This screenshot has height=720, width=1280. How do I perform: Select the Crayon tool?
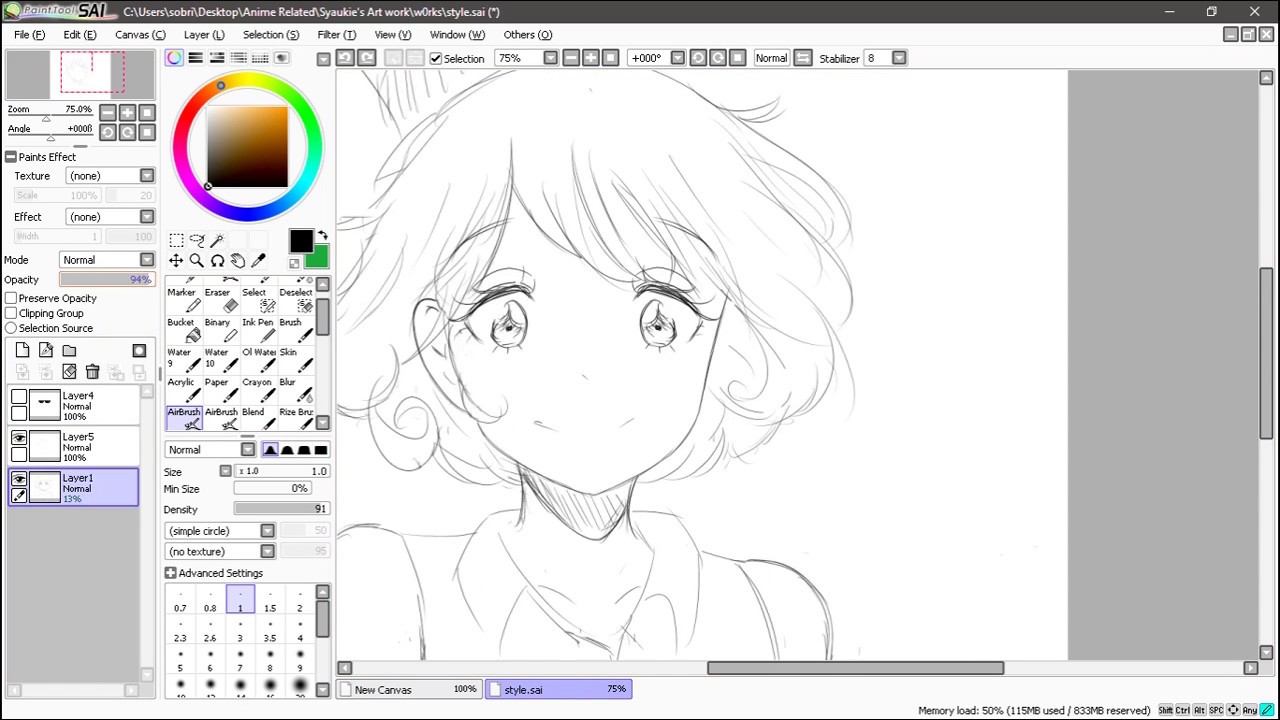[x=257, y=390]
